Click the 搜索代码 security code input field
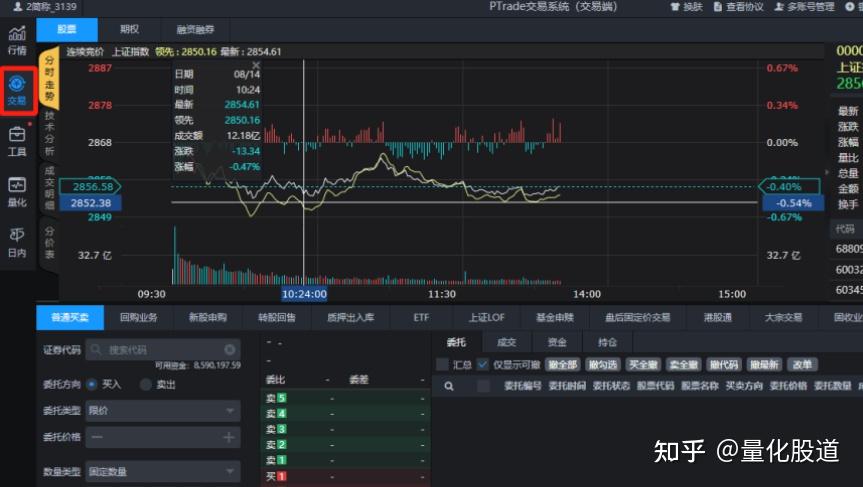Viewport: 863px width, 487px height. point(163,349)
